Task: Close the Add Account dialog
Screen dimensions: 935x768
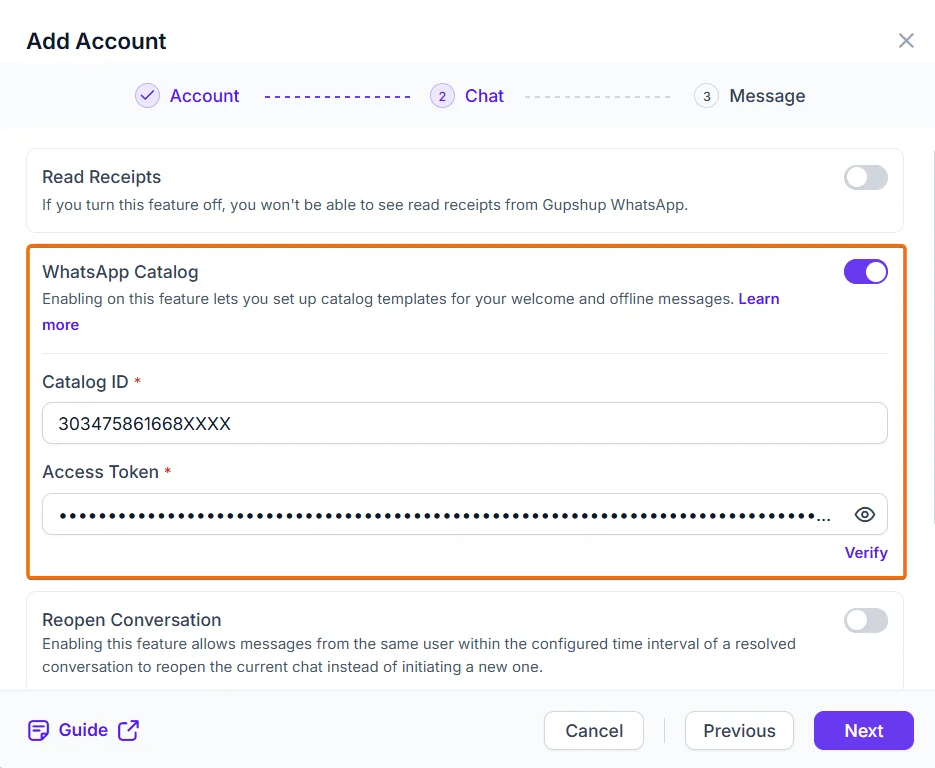Action: pos(906,41)
